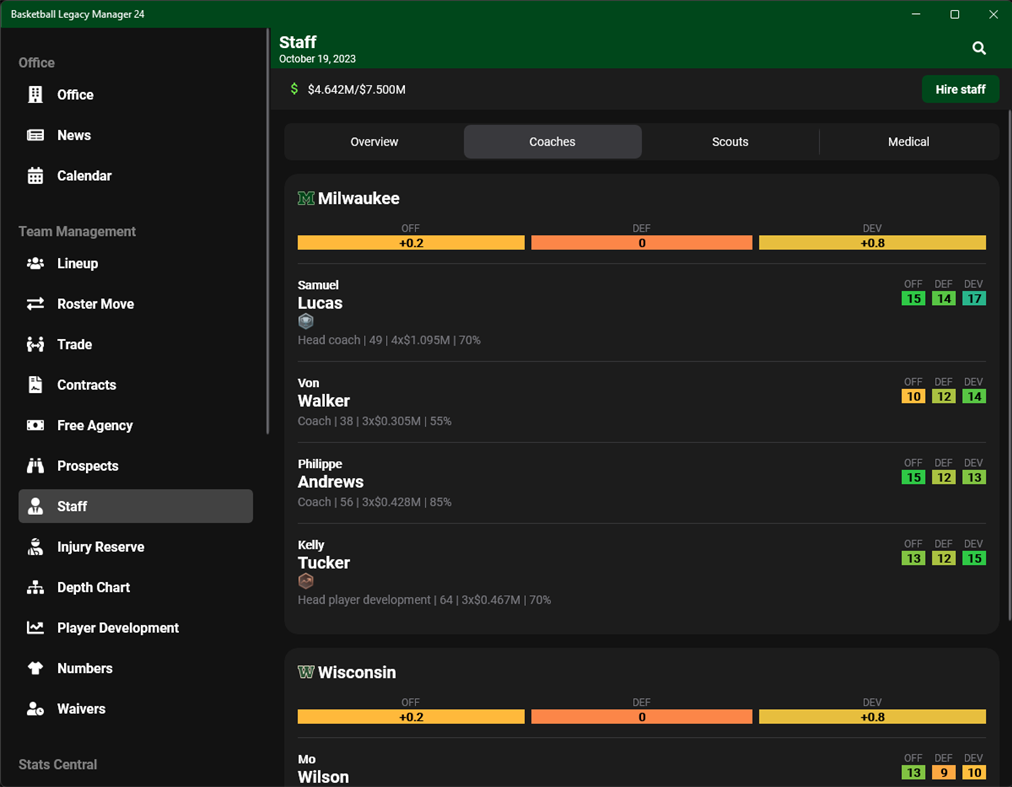Viewport: 1012px width, 787px height.
Task: Open the Contracts document icon
Action: (35, 385)
